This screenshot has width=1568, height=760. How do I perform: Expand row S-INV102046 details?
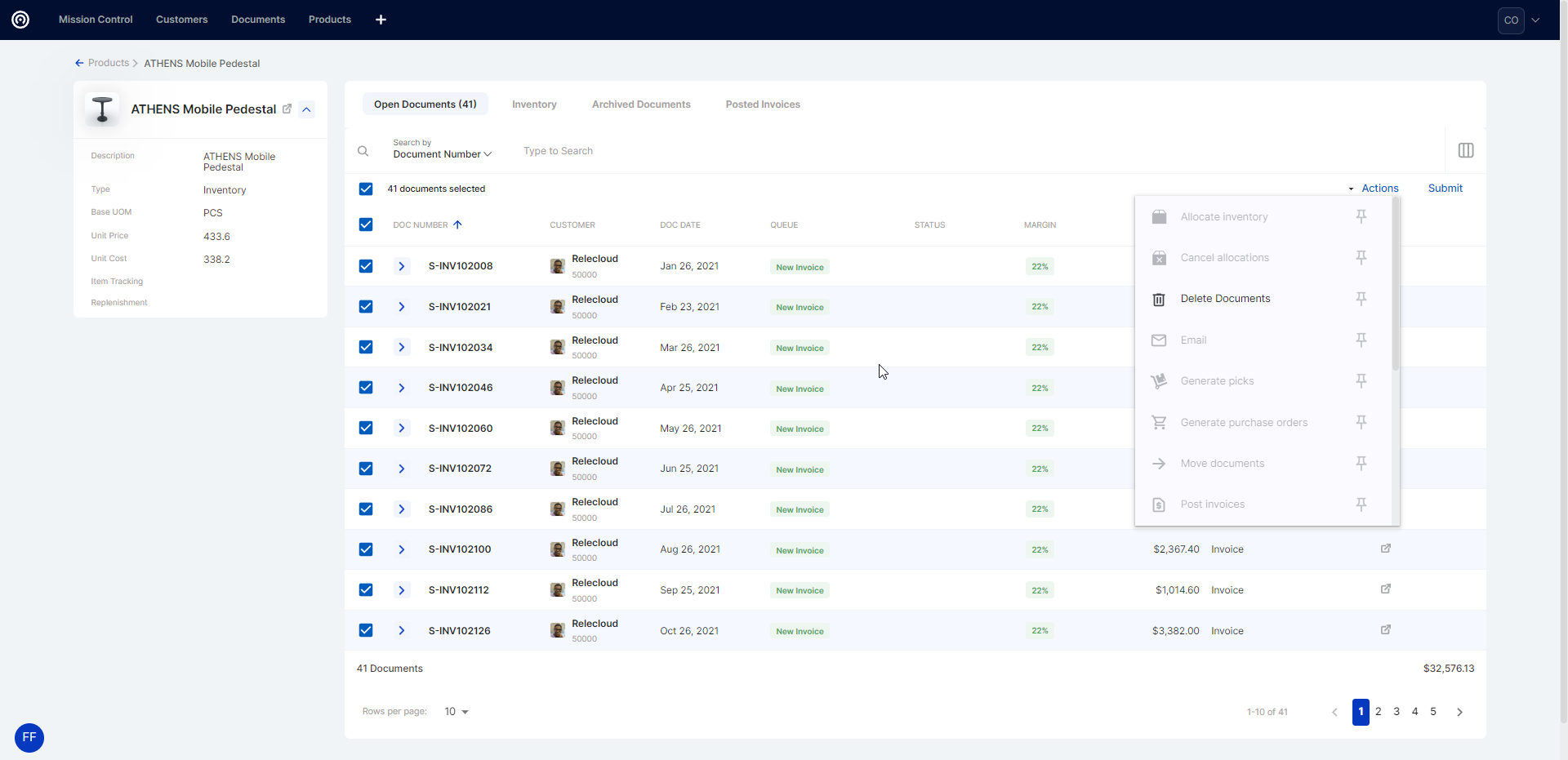pyautogui.click(x=401, y=388)
